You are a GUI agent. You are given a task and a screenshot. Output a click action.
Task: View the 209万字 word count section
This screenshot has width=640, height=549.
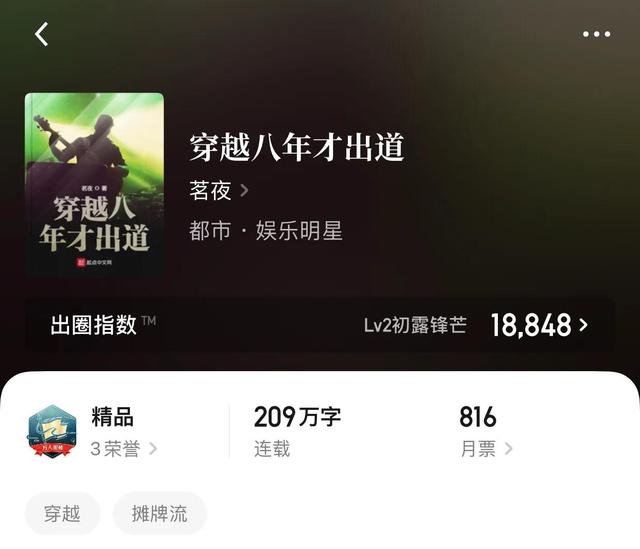[297, 431]
